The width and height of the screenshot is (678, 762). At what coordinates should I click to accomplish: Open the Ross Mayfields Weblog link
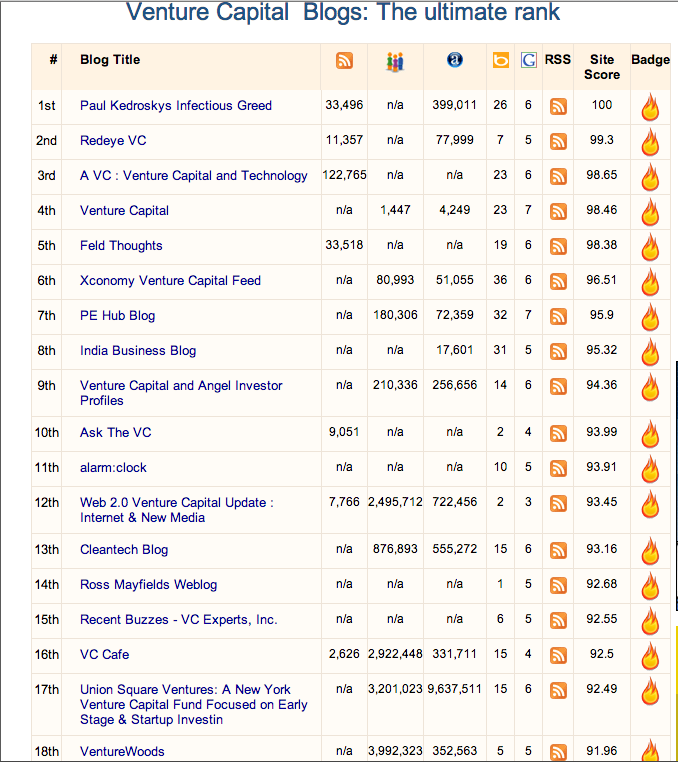pos(148,584)
